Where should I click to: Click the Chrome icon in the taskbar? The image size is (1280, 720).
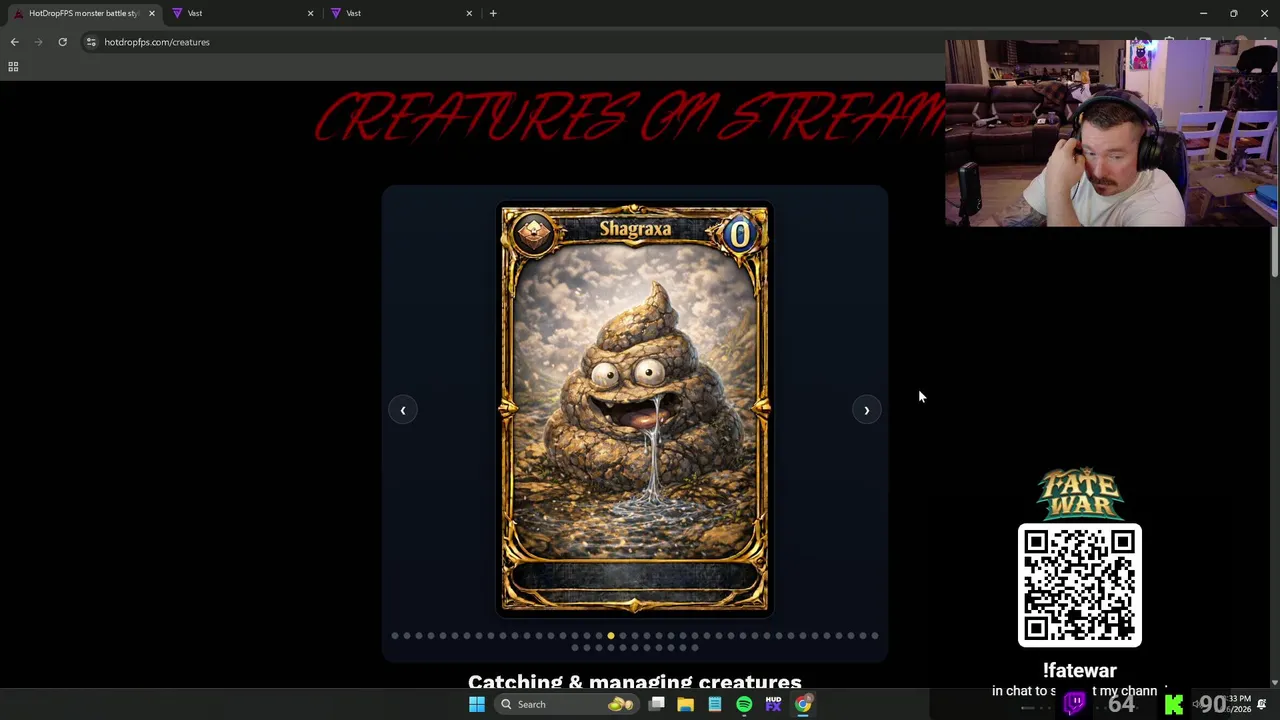click(x=803, y=704)
